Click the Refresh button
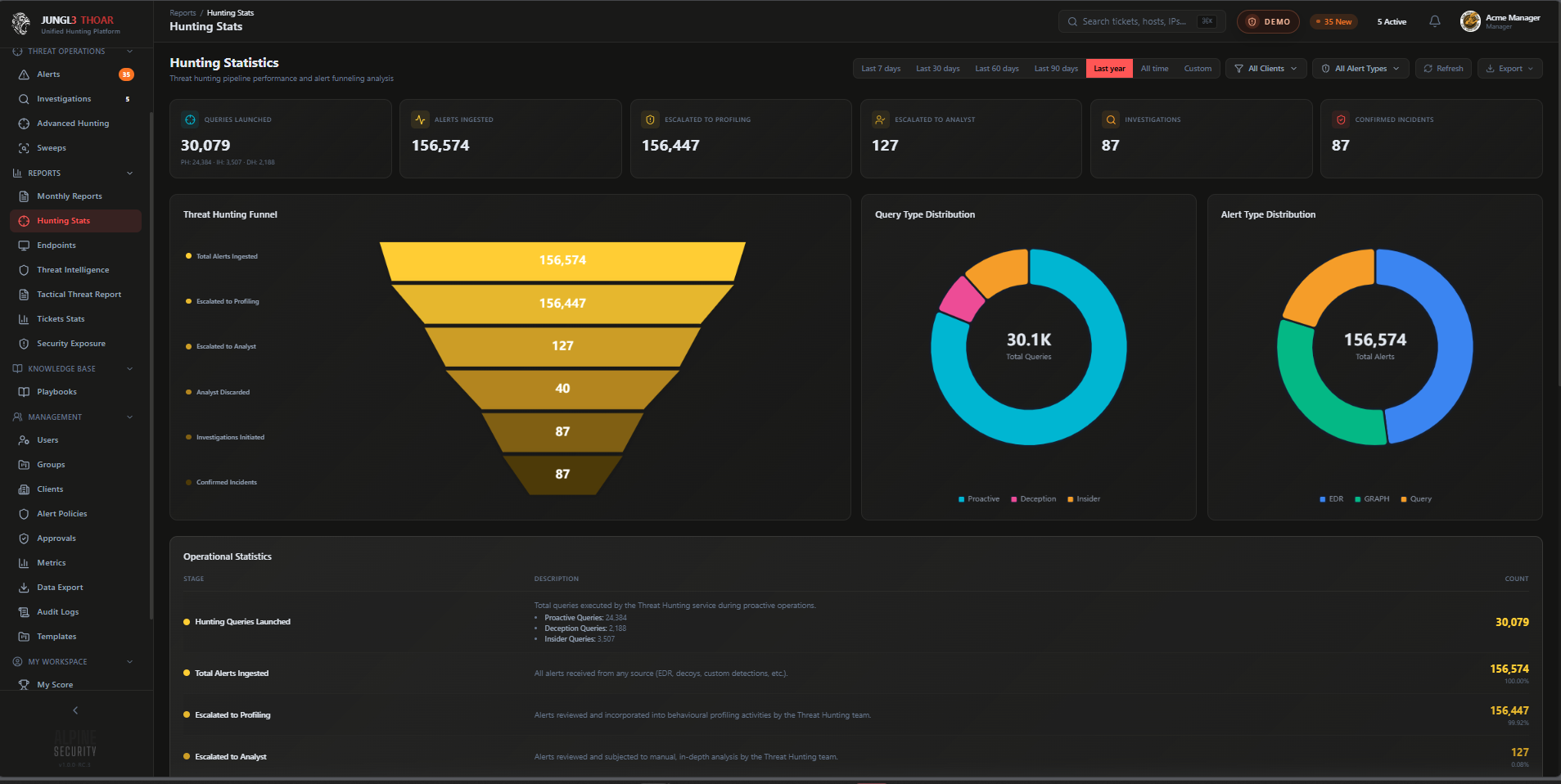1561x784 pixels. [1443, 69]
